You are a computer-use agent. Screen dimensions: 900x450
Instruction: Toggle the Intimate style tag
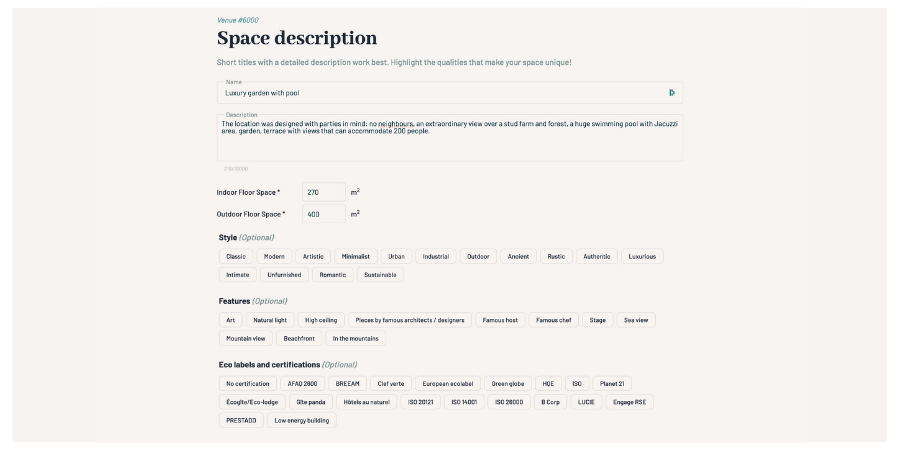[x=238, y=275]
